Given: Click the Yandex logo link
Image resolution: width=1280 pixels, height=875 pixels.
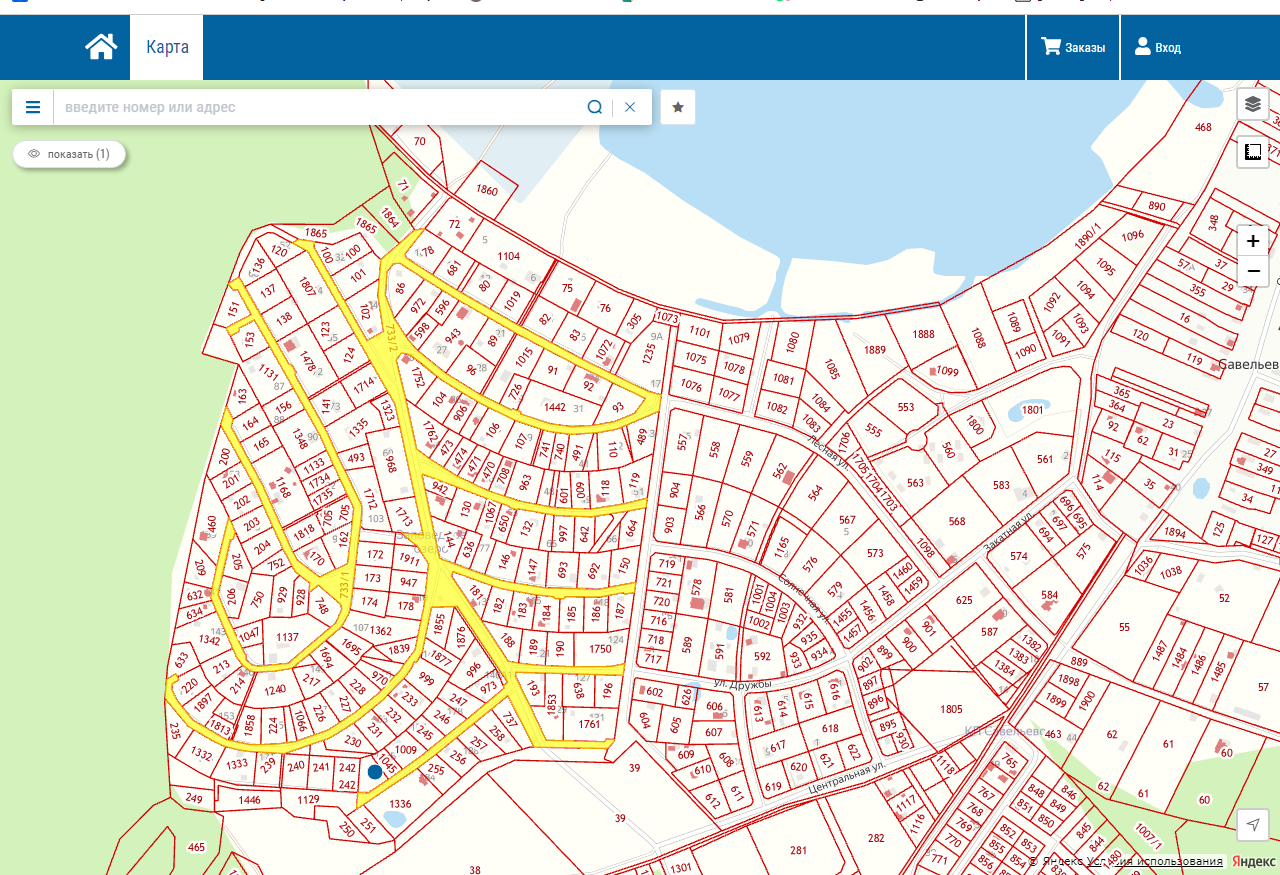Looking at the screenshot, I should (x=1252, y=861).
